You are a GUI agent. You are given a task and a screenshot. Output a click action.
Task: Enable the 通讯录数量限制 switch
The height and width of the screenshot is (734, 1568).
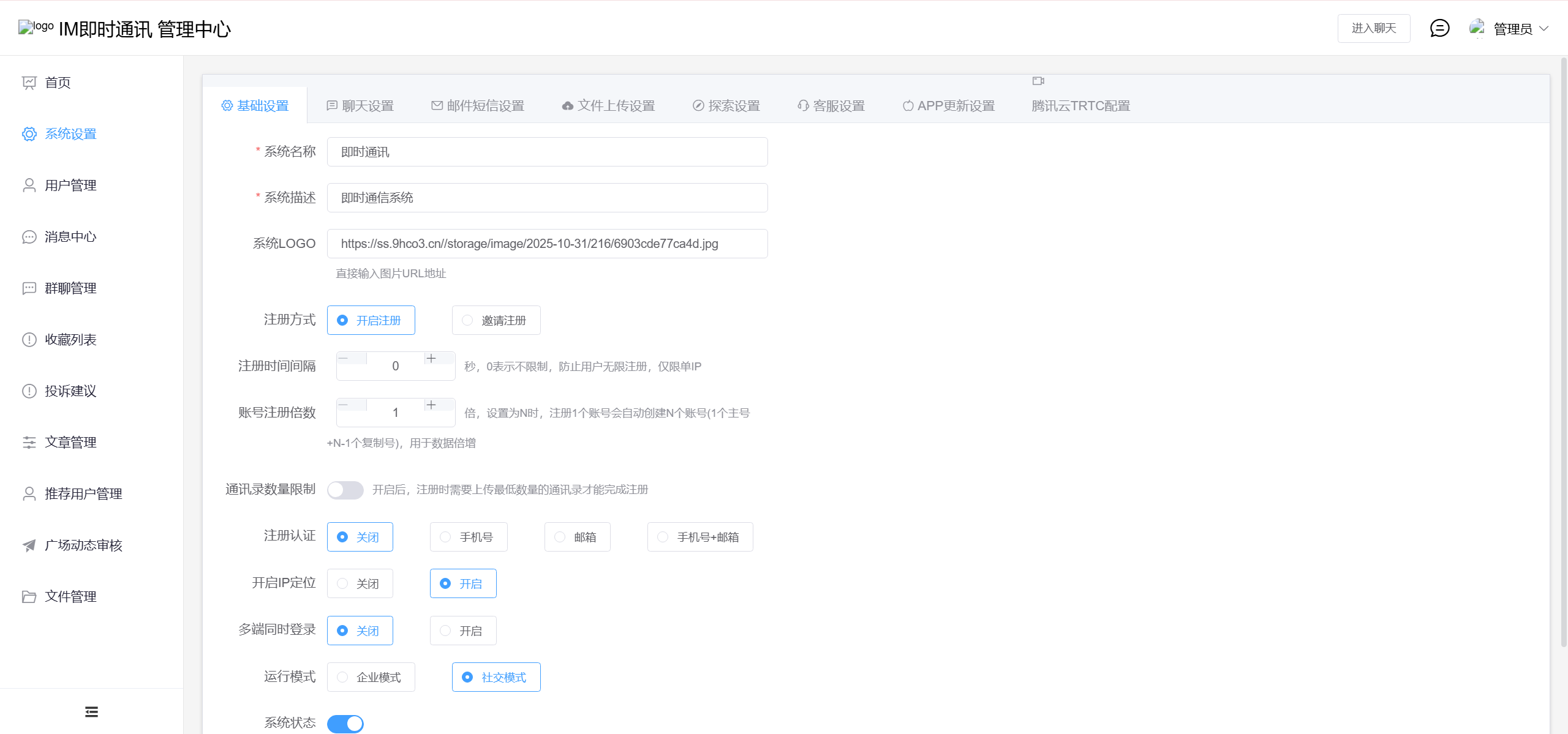coord(345,490)
